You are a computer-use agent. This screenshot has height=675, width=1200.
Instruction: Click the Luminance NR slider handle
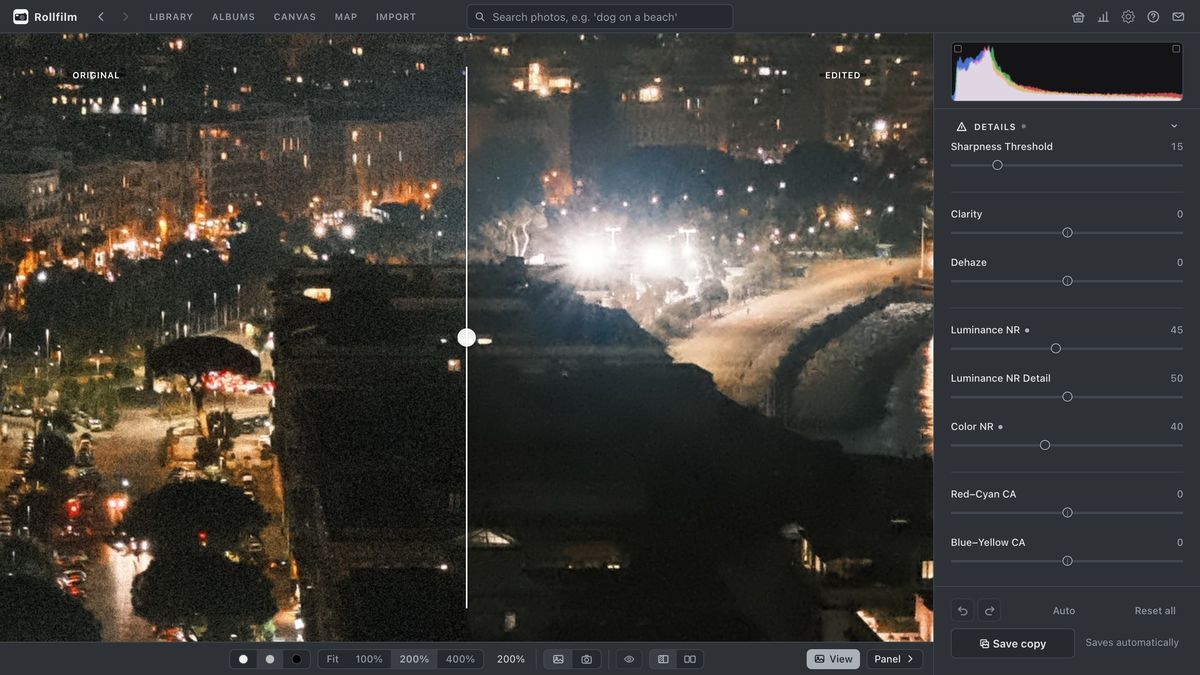(1055, 348)
